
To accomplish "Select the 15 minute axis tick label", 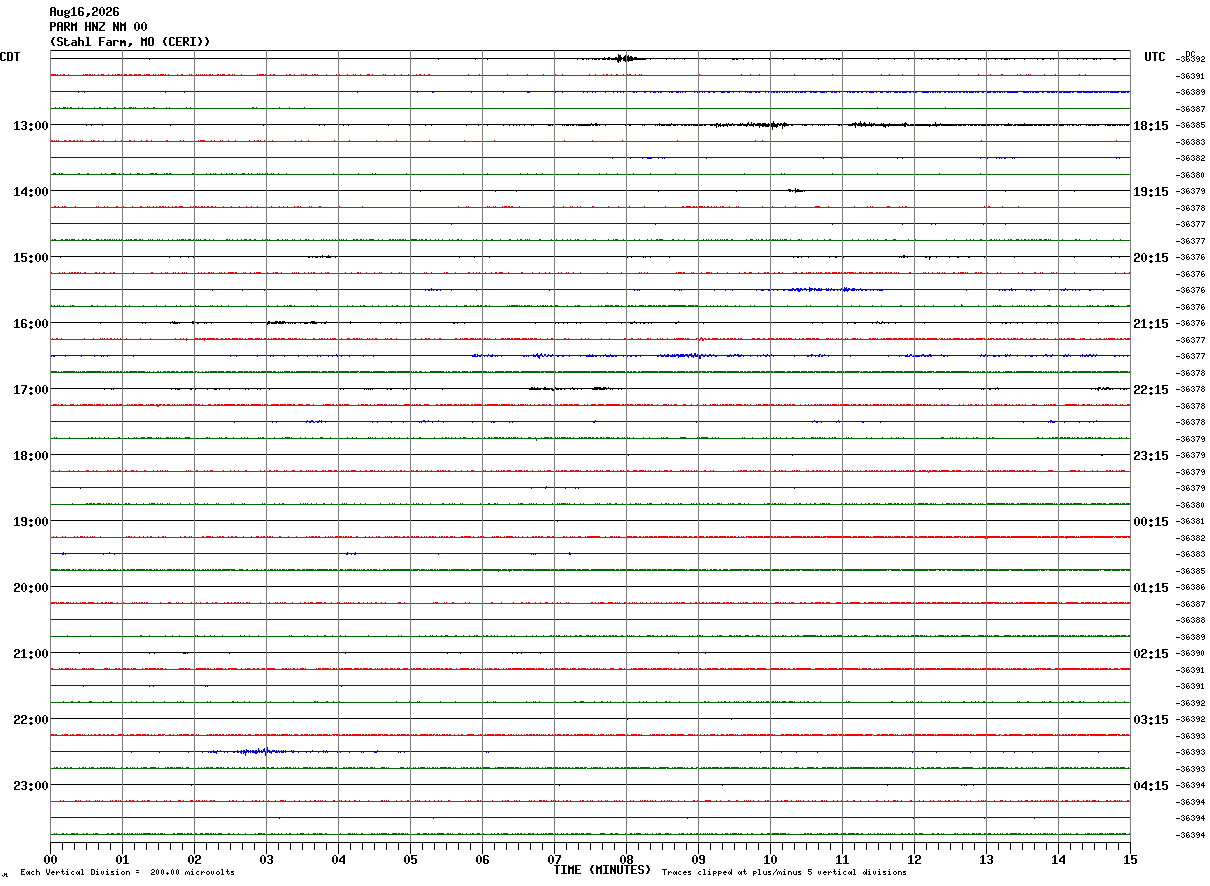I will [x=1130, y=860].
